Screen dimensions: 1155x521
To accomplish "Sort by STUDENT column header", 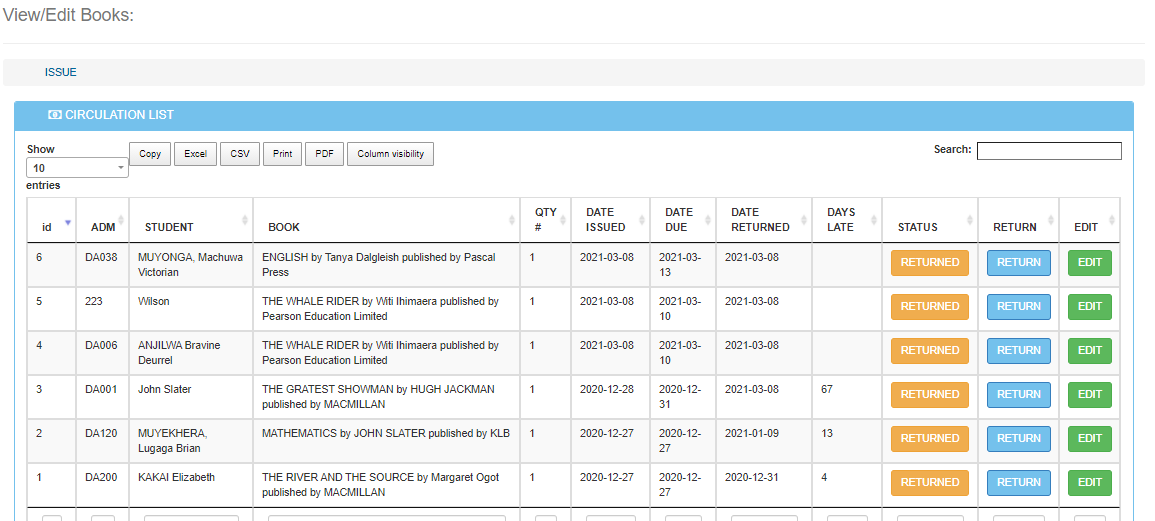I will [169, 227].
